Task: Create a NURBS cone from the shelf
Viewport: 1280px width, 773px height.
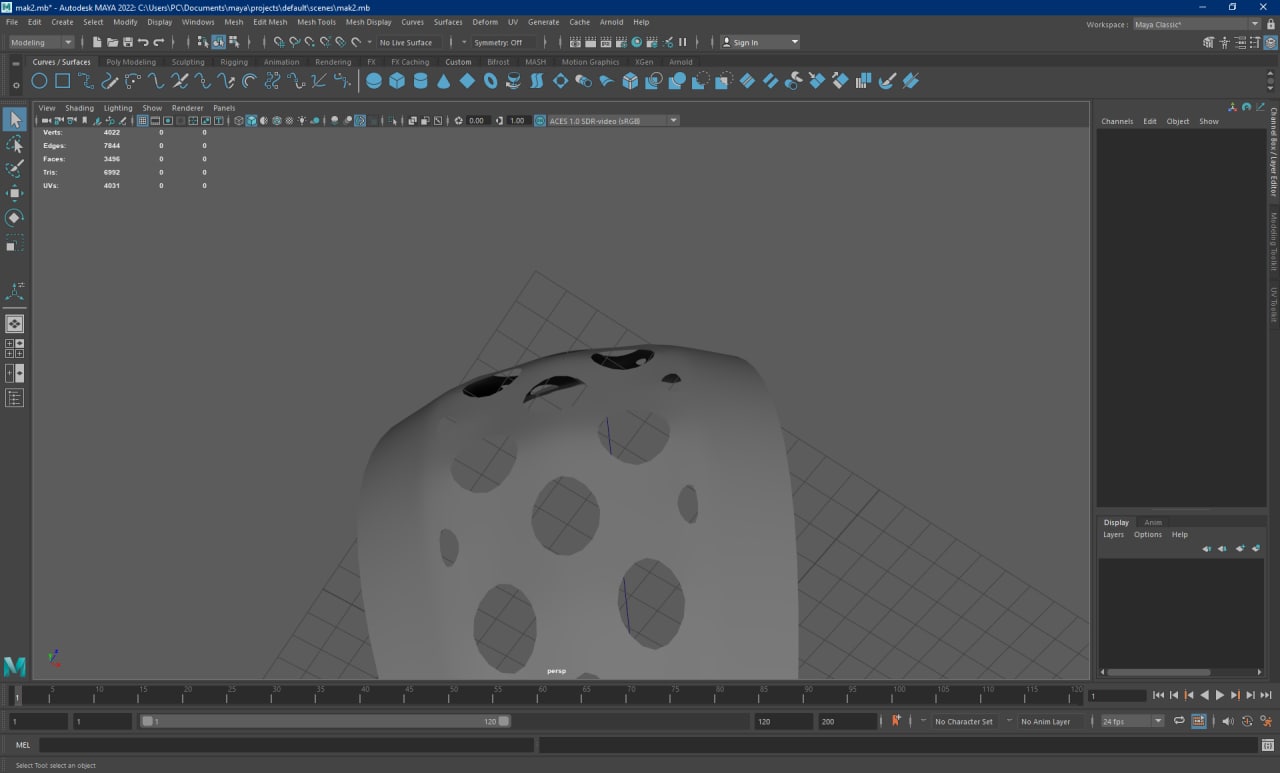Action: (444, 81)
